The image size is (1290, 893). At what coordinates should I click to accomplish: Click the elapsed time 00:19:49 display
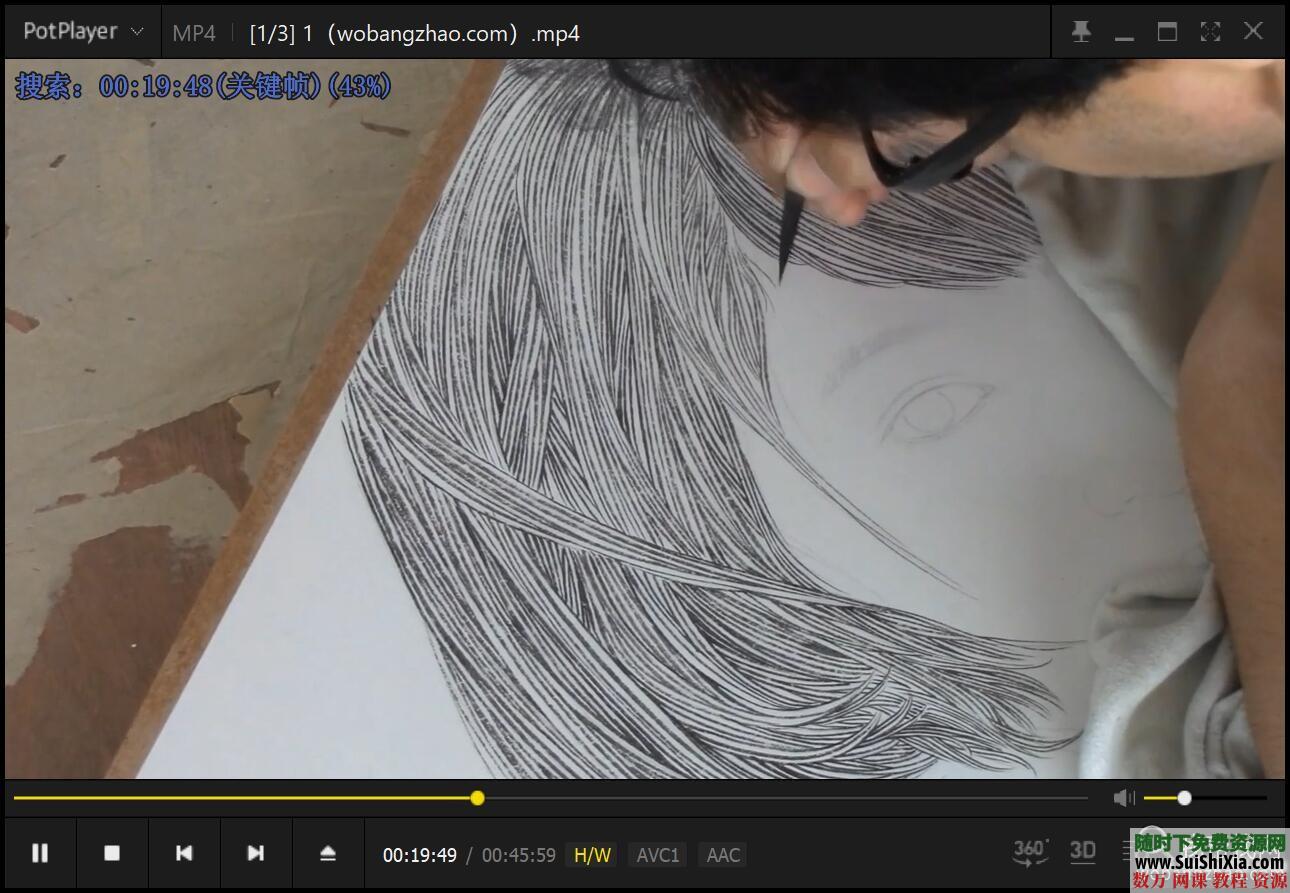coord(419,855)
